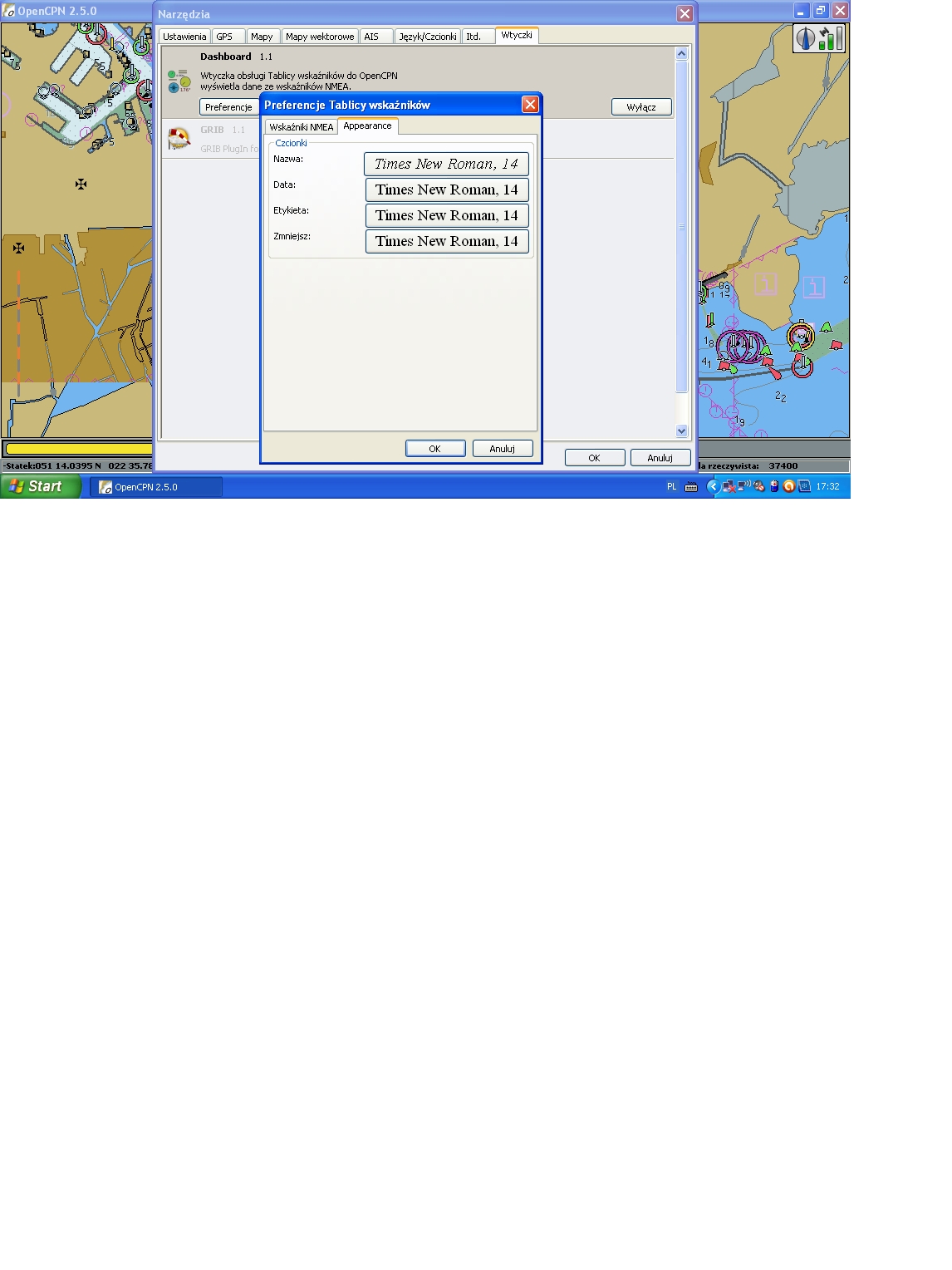Click the "Czcionki" group heading
This screenshot has height=1270, width=952.
point(292,143)
